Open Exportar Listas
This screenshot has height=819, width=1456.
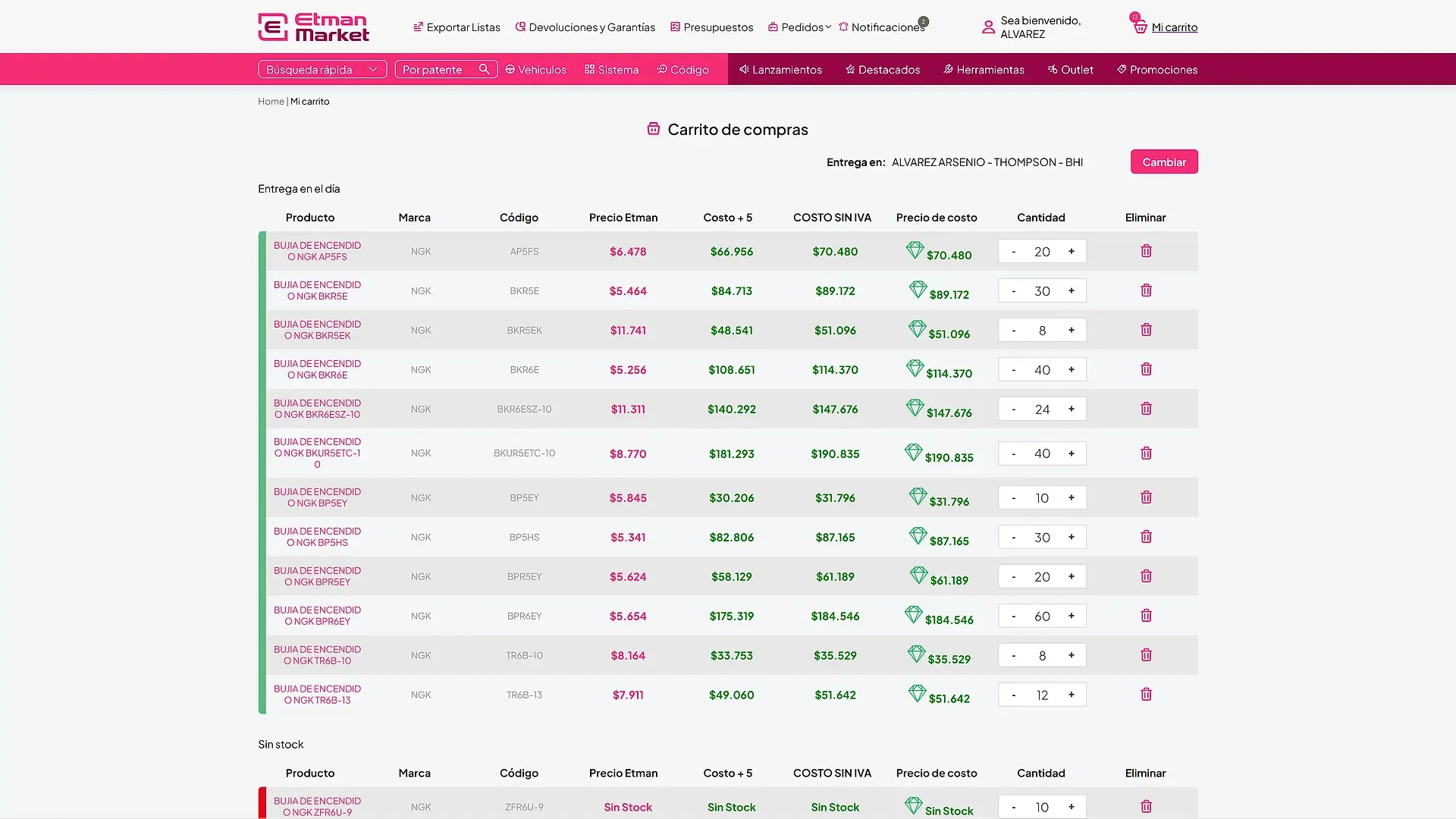(457, 27)
